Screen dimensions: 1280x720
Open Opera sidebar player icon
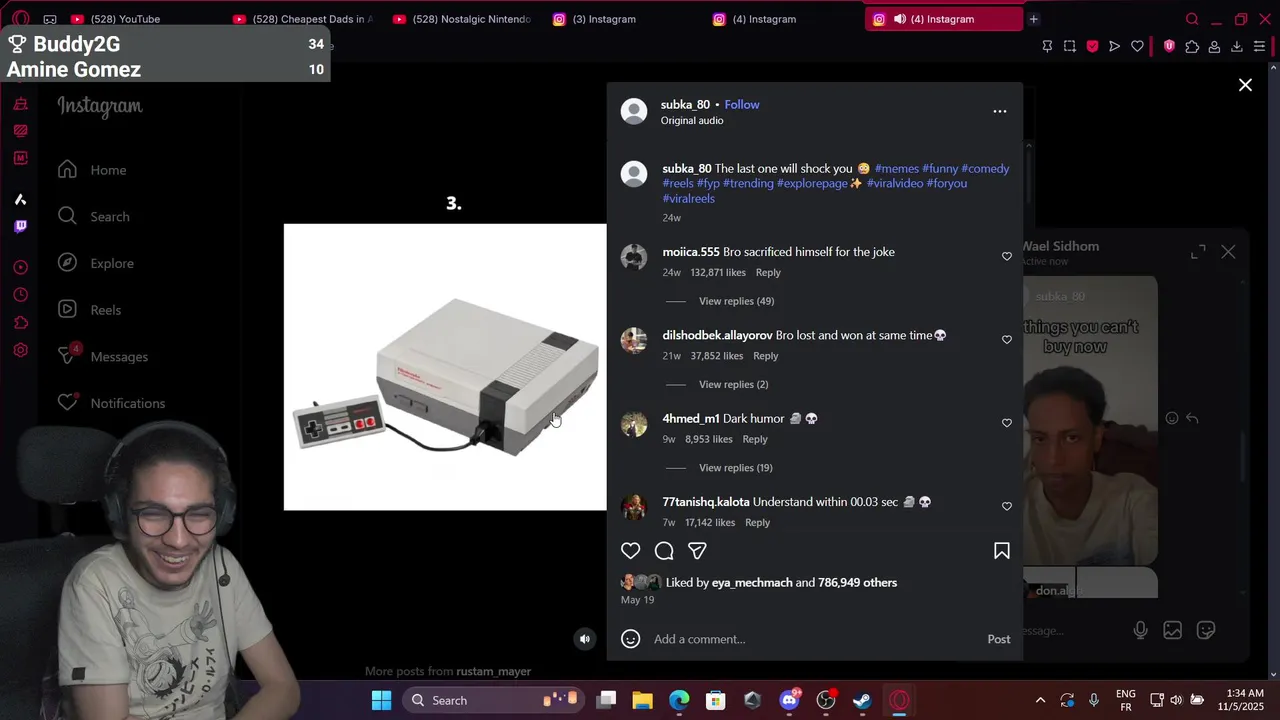[20, 267]
